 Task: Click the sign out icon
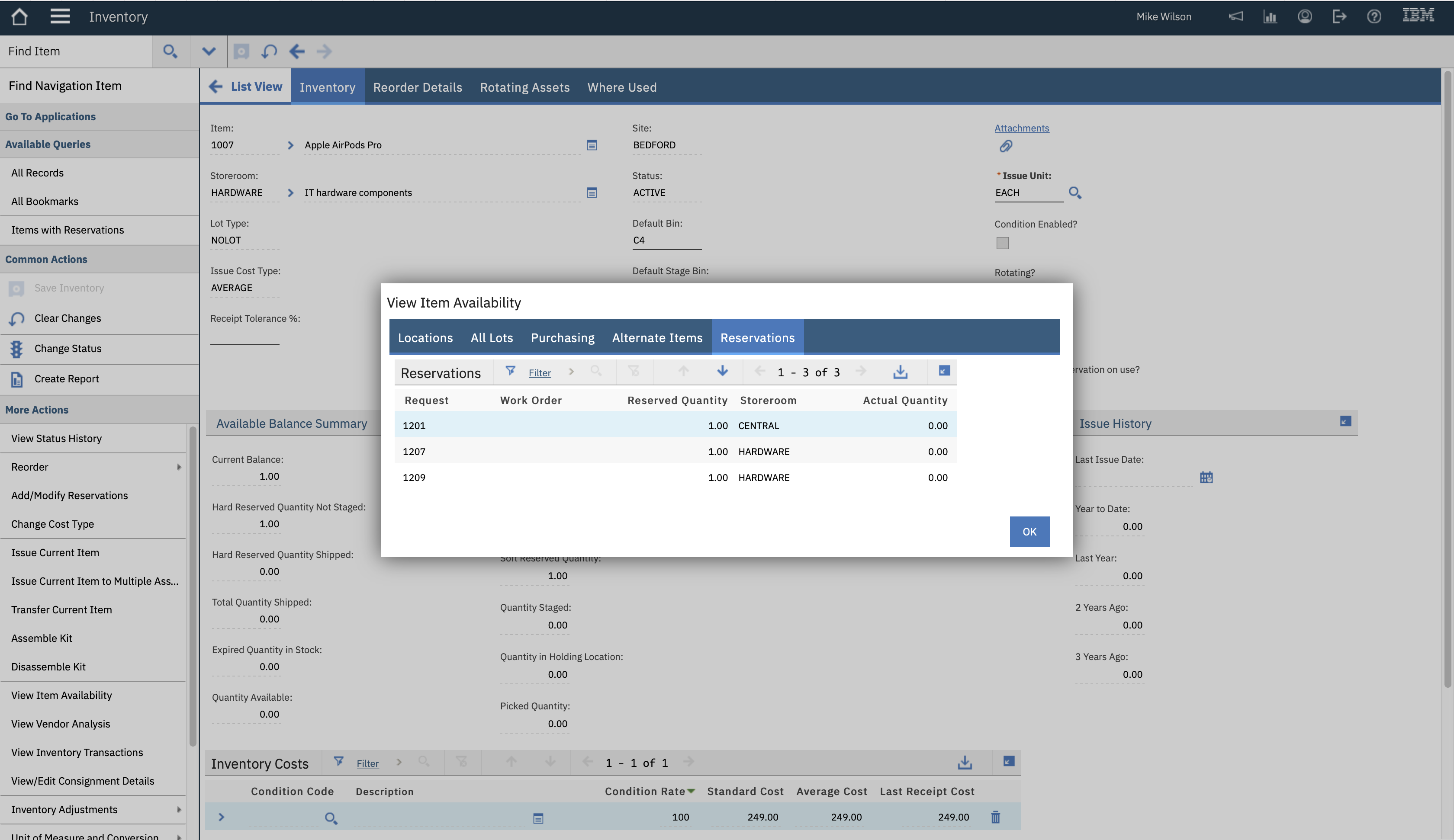(1339, 17)
